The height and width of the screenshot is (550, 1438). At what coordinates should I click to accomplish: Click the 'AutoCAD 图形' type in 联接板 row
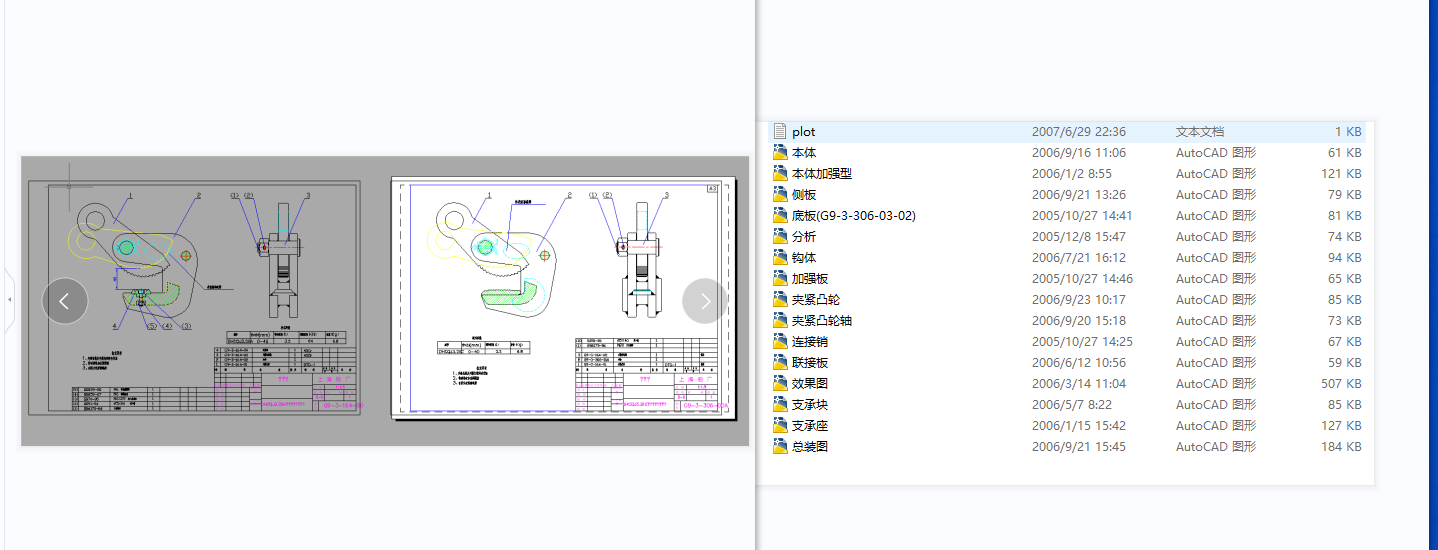(x=1216, y=363)
